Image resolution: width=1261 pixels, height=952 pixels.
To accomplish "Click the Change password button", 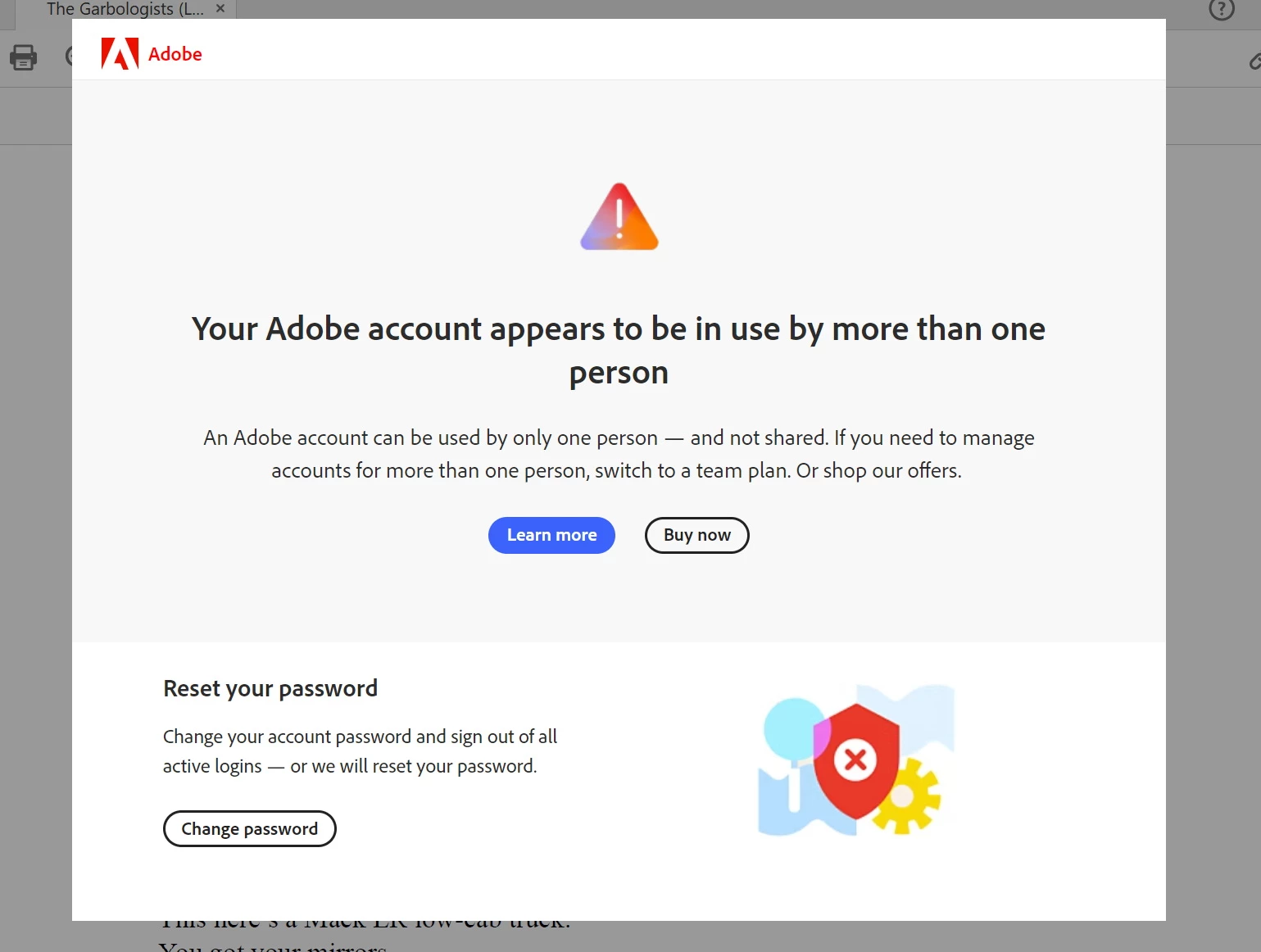I will pyautogui.click(x=249, y=828).
